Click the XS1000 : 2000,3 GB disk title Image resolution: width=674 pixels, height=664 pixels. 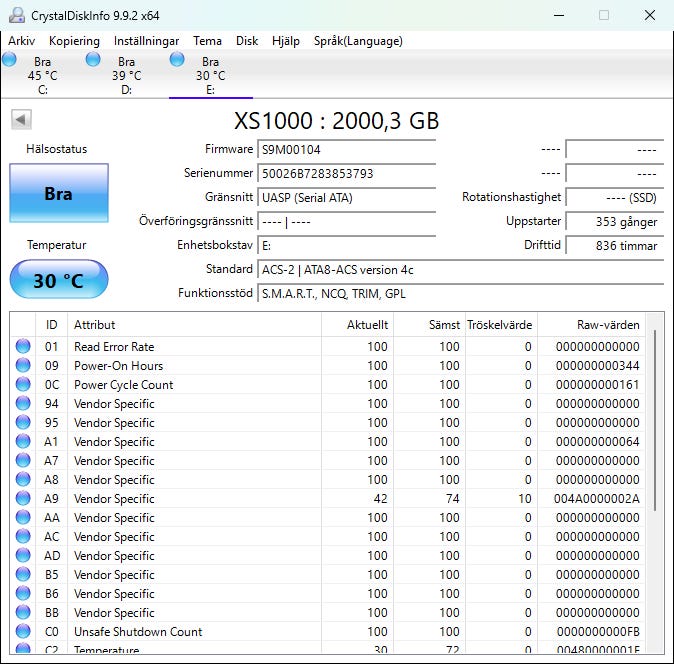point(337,121)
